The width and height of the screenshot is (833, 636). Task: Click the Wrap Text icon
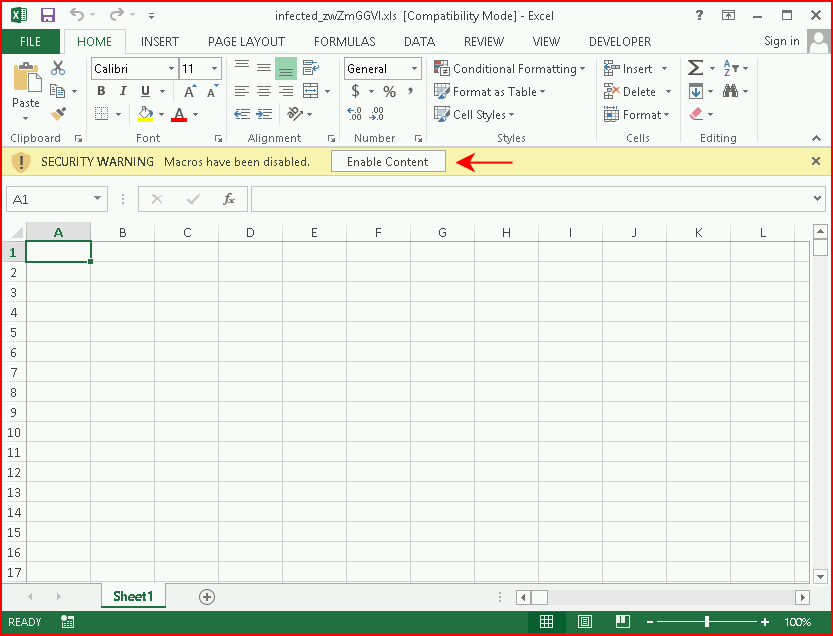pos(311,68)
